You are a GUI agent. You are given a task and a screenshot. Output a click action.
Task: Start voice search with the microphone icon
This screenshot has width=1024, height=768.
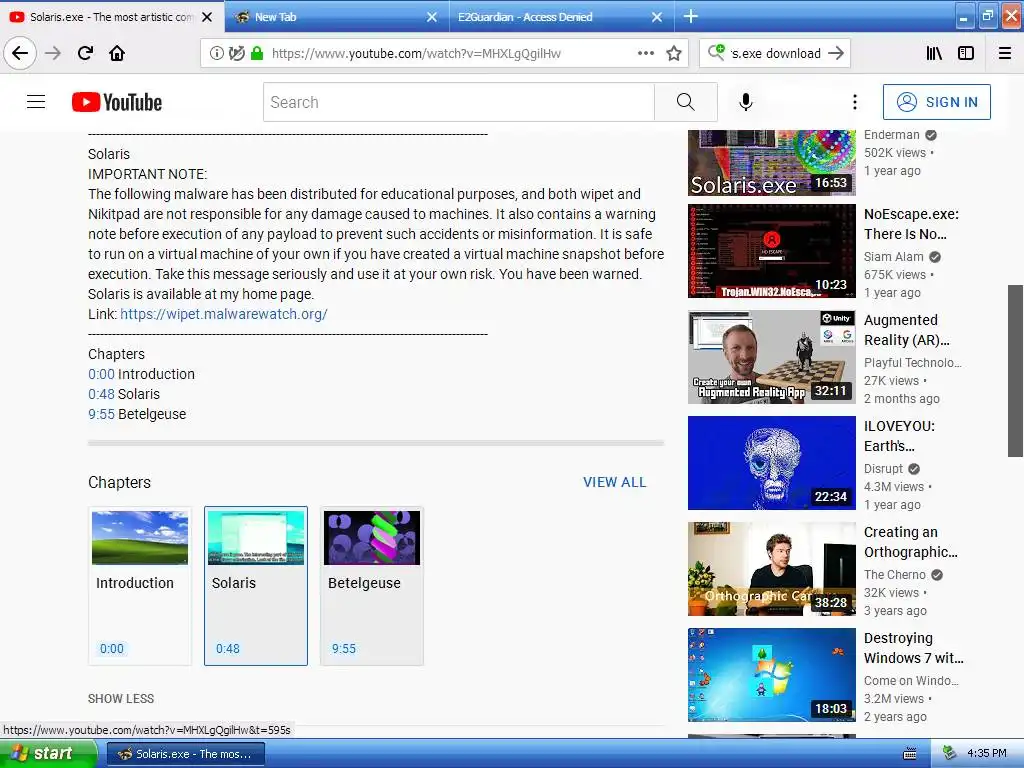[746, 102]
